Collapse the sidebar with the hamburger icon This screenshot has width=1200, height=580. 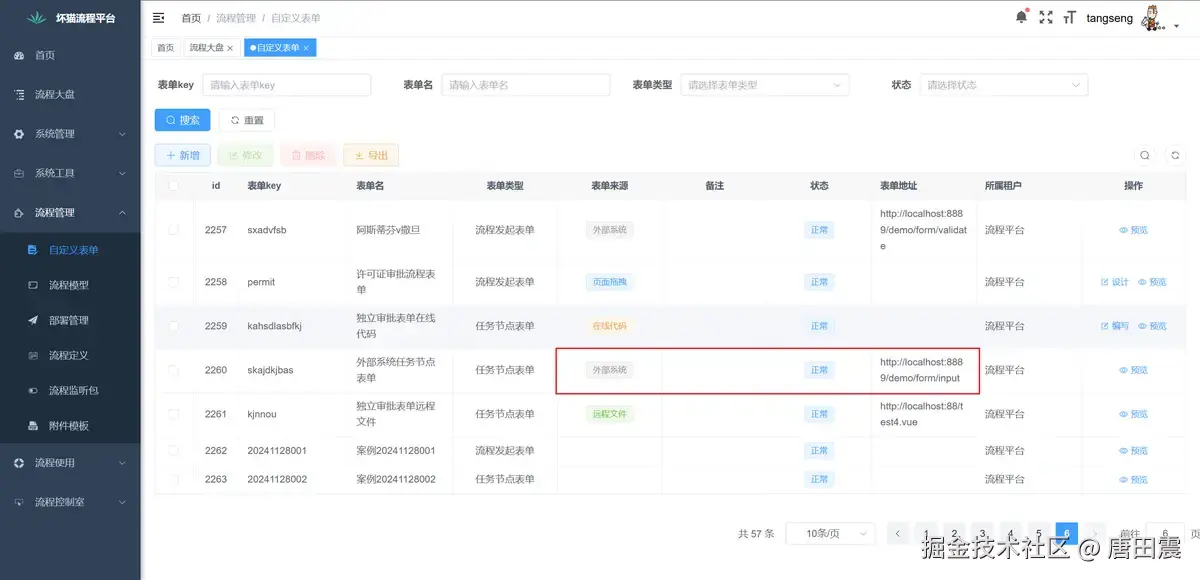(158, 17)
